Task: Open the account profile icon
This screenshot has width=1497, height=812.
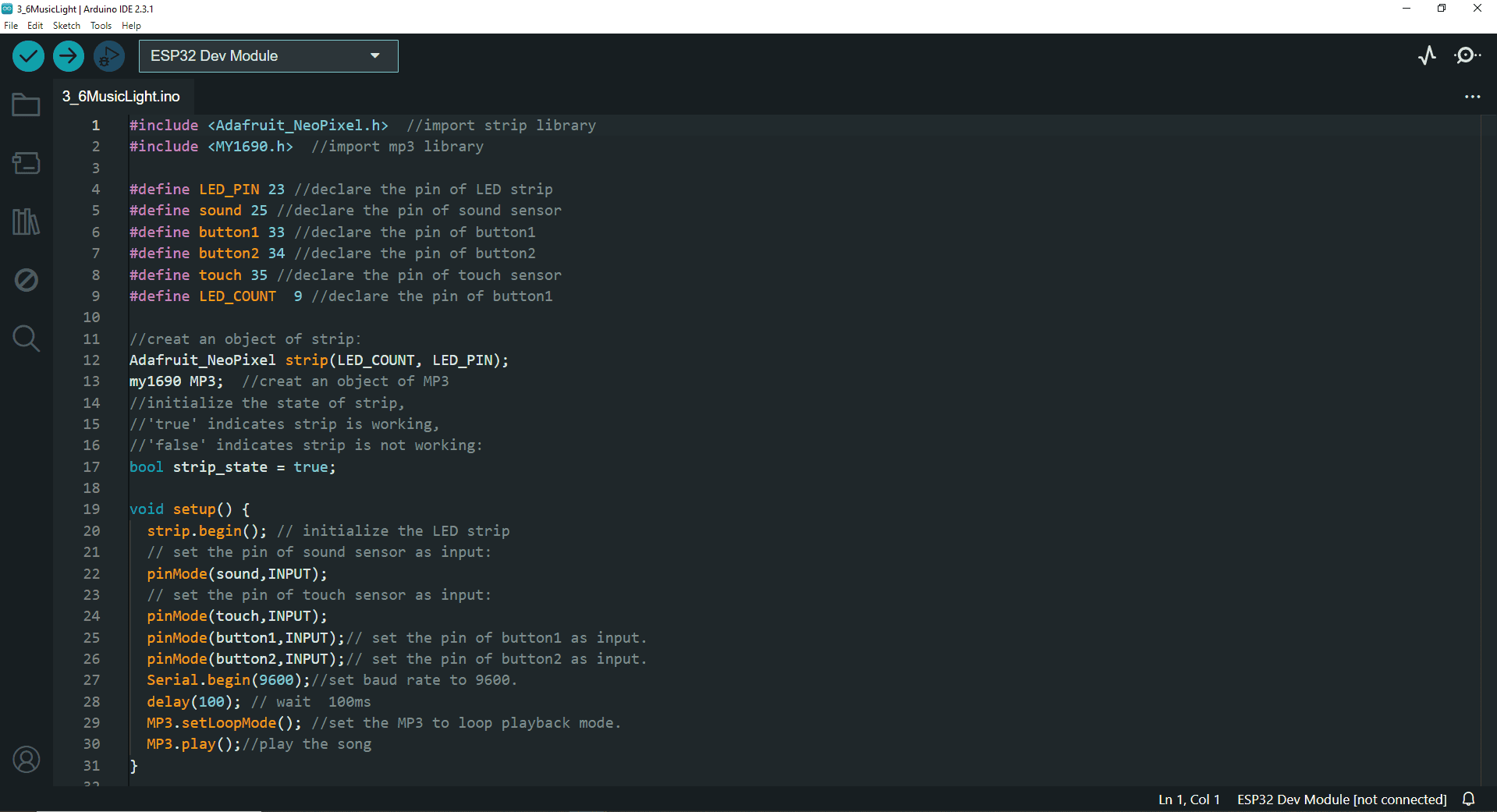Action: 26,759
